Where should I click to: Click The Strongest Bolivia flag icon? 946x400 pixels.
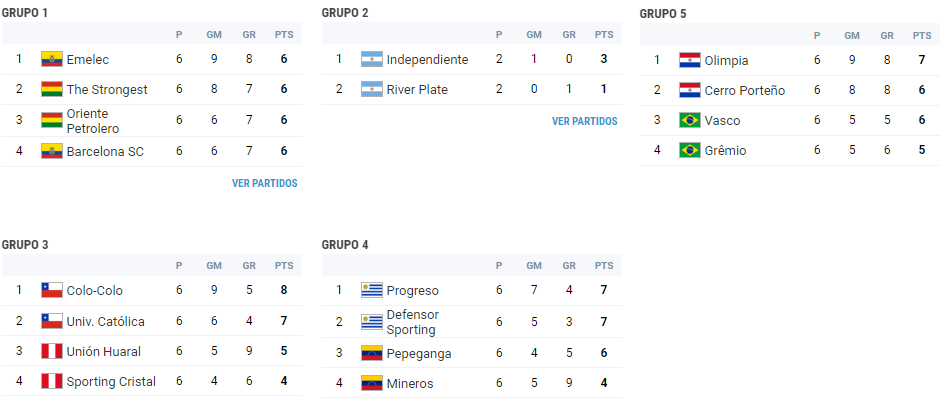coord(52,89)
